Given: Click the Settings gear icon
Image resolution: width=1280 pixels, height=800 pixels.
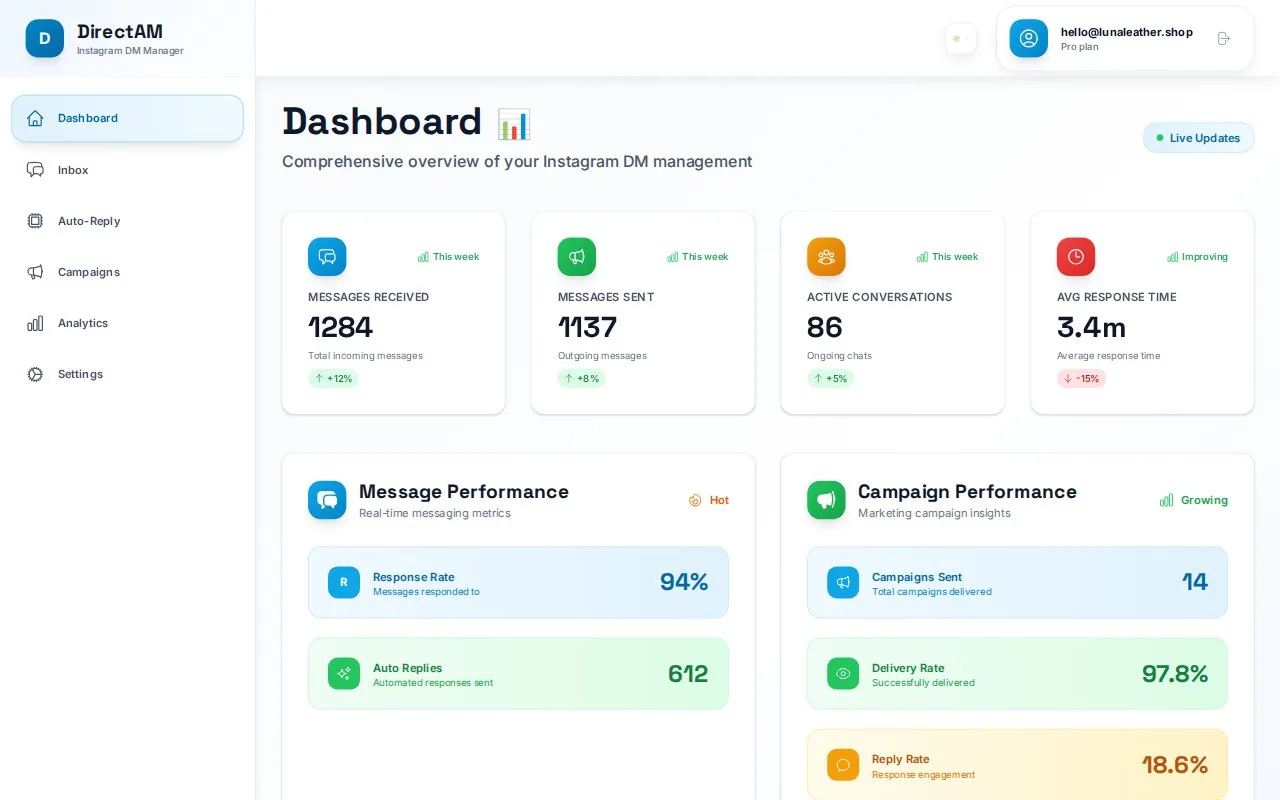Looking at the screenshot, I should [x=35, y=374].
